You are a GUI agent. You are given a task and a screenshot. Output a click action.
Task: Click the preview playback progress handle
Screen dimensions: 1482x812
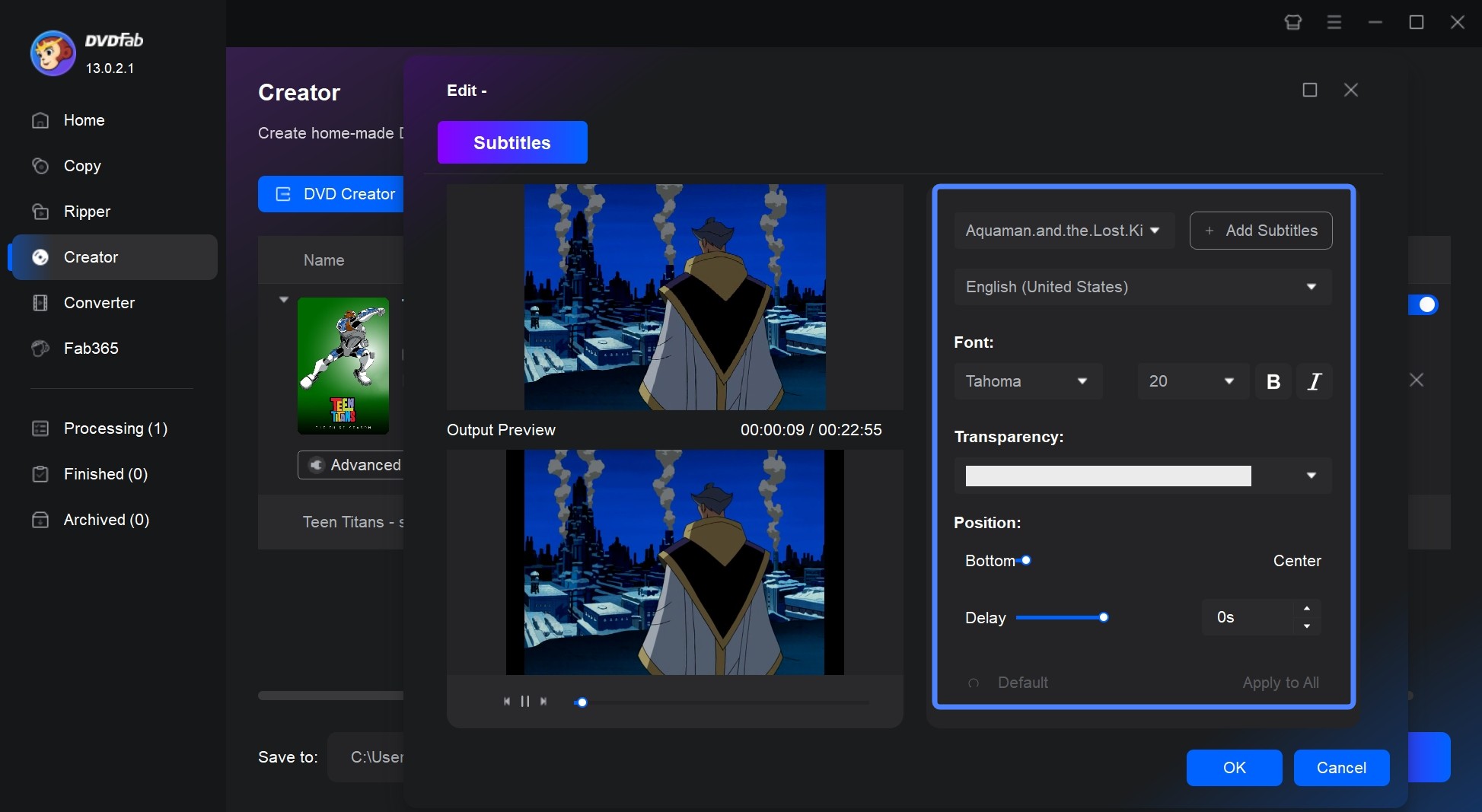582,702
